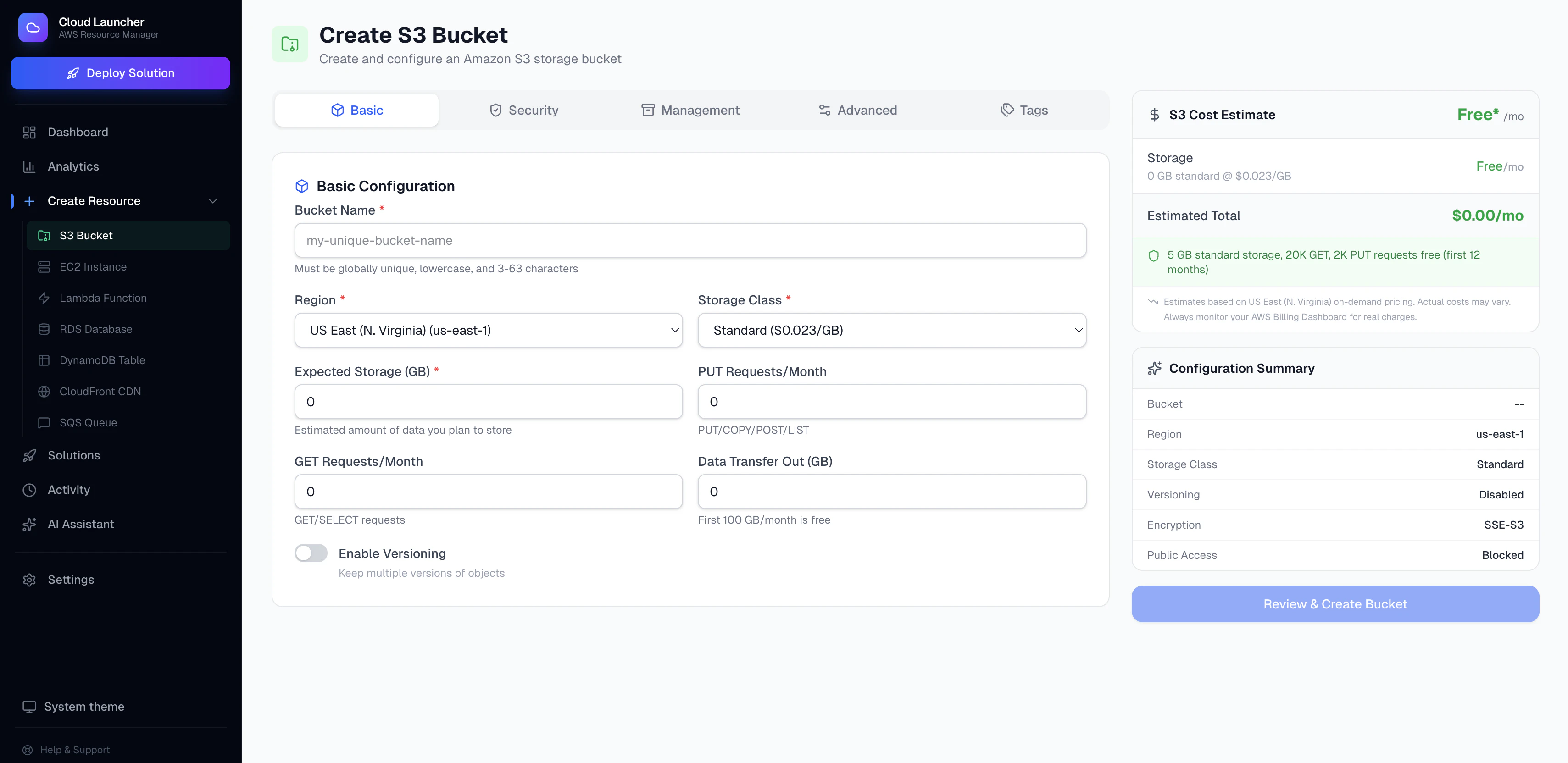Click the AI Assistant sparkle icon

[x=29, y=525]
